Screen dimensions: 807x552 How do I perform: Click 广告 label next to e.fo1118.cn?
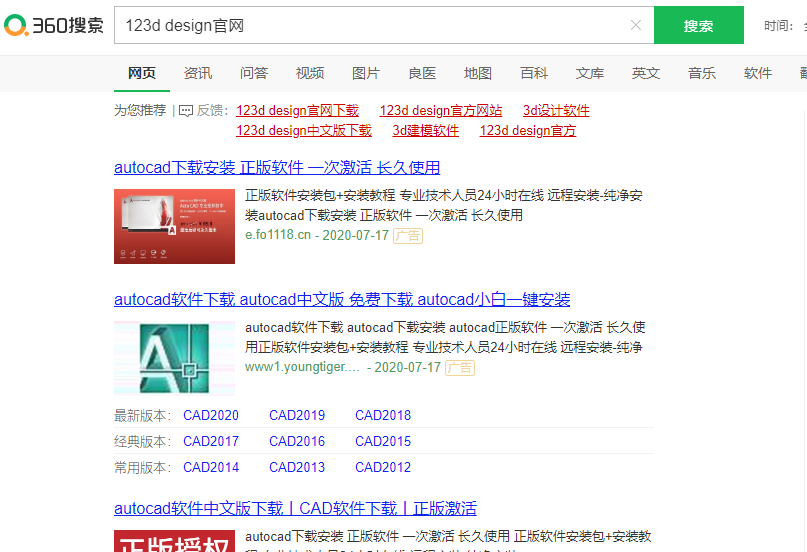pos(408,236)
